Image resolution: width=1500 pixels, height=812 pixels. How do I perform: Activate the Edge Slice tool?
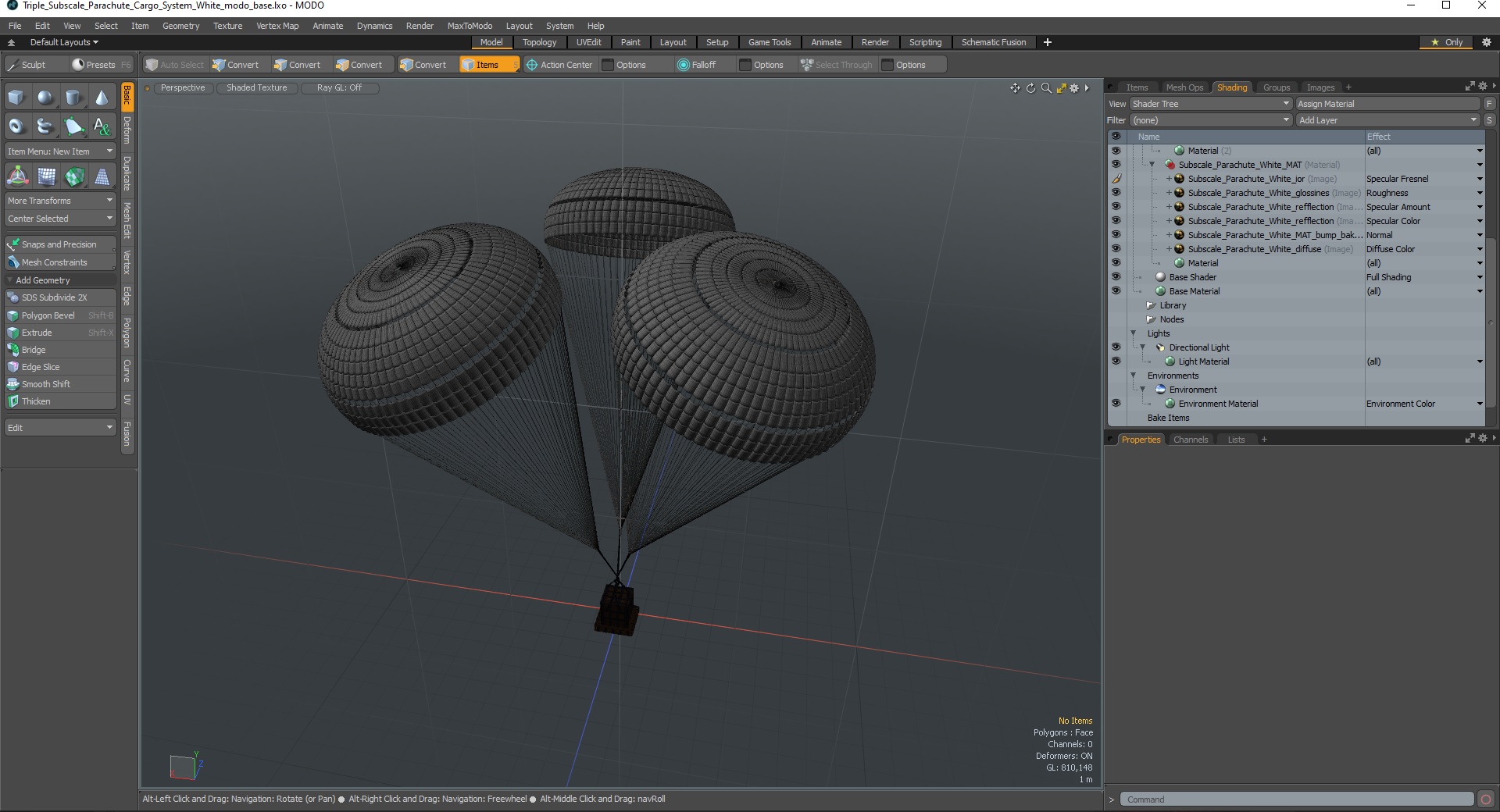pos(60,367)
